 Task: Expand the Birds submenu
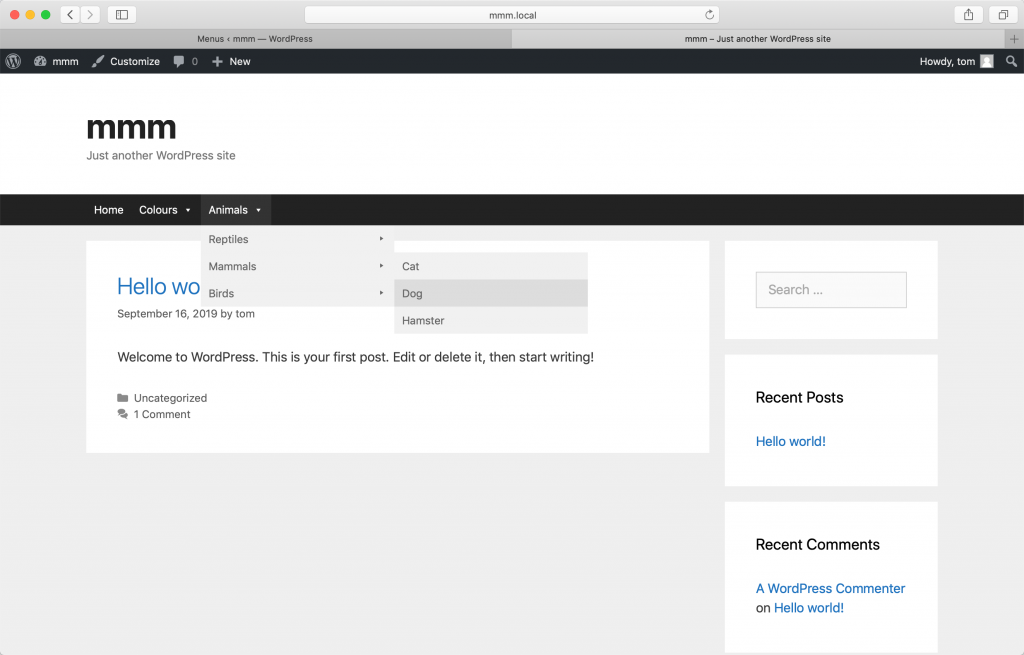pos(297,293)
